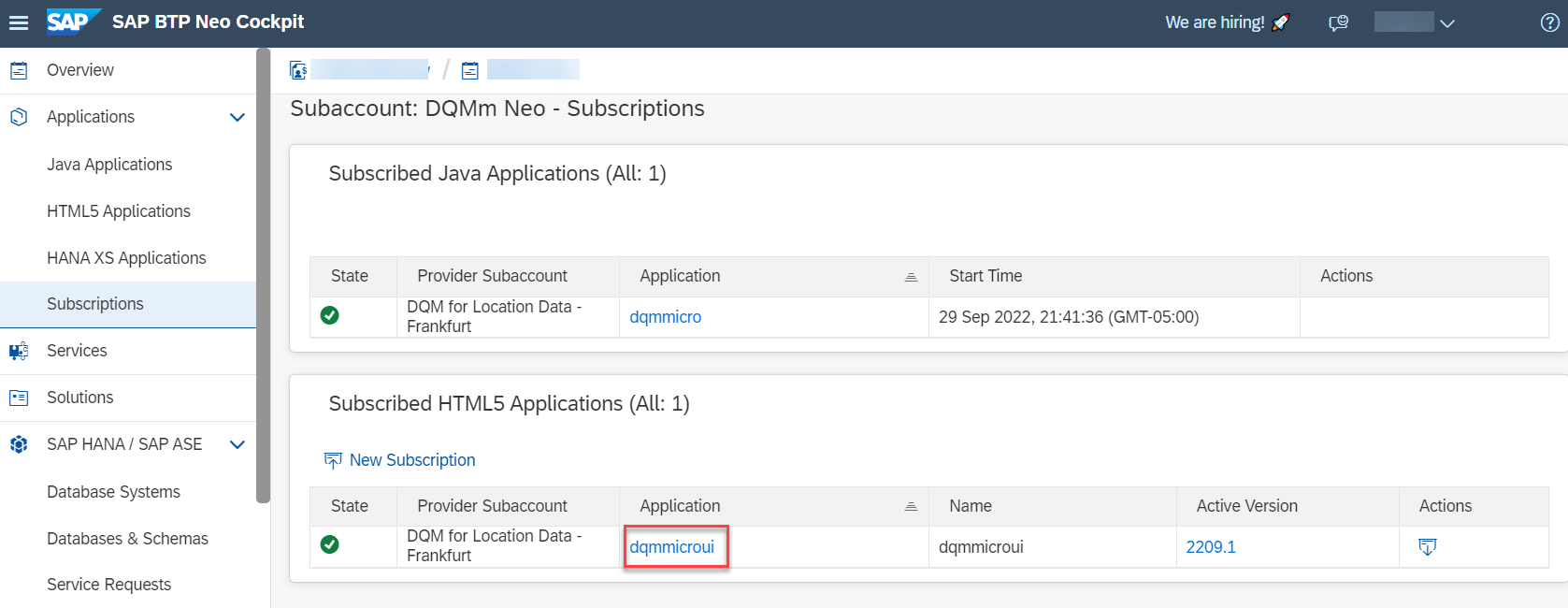Image resolution: width=1568 pixels, height=608 pixels.
Task: Collapse the SAP HANA / SAP ASE section
Action: pyautogui.click(x=237, y=444)
